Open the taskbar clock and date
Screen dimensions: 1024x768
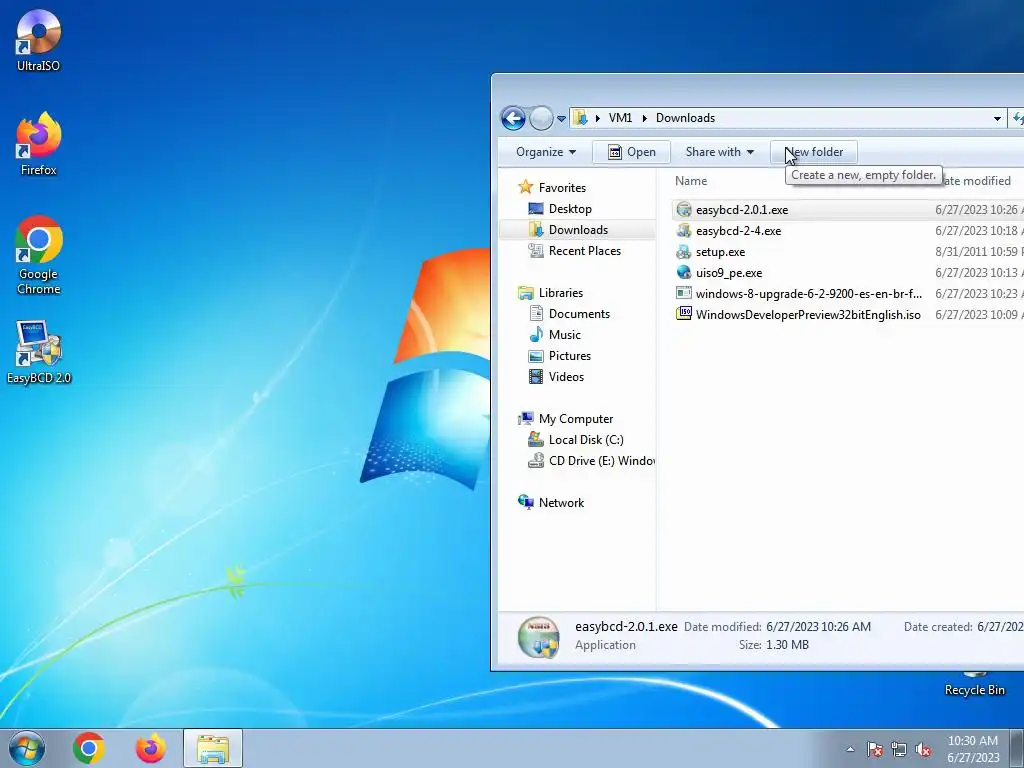pos(973,749)
